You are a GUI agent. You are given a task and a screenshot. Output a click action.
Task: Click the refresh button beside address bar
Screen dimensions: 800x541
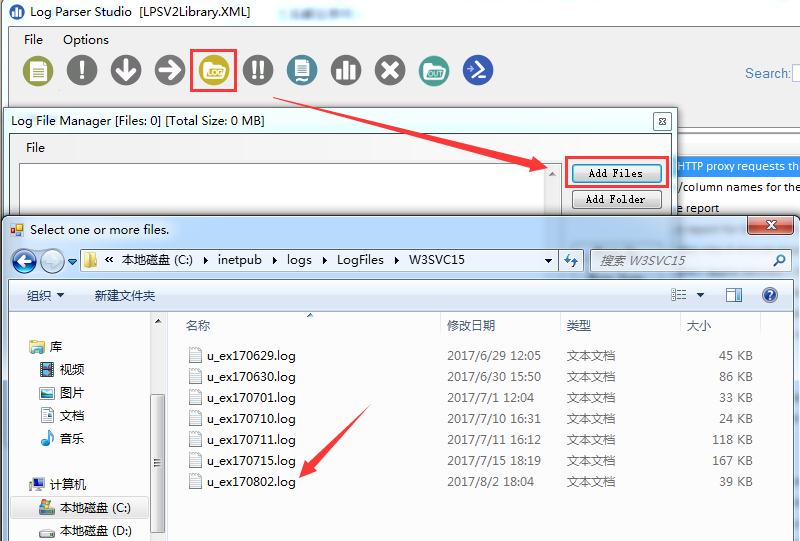571,261
